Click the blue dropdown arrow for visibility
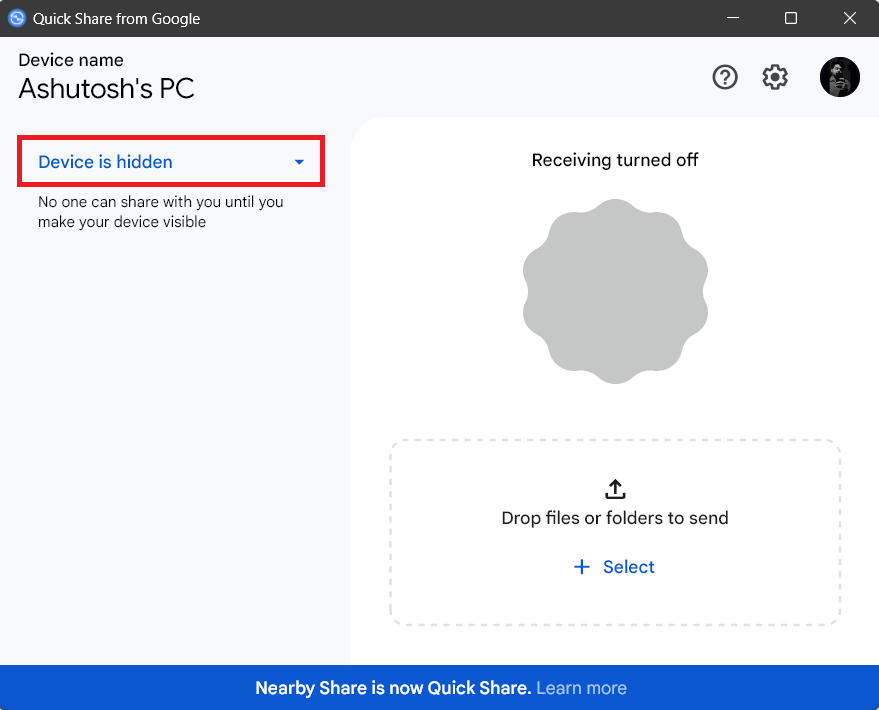This screenshot has height=710, width=879. (299, 162)
